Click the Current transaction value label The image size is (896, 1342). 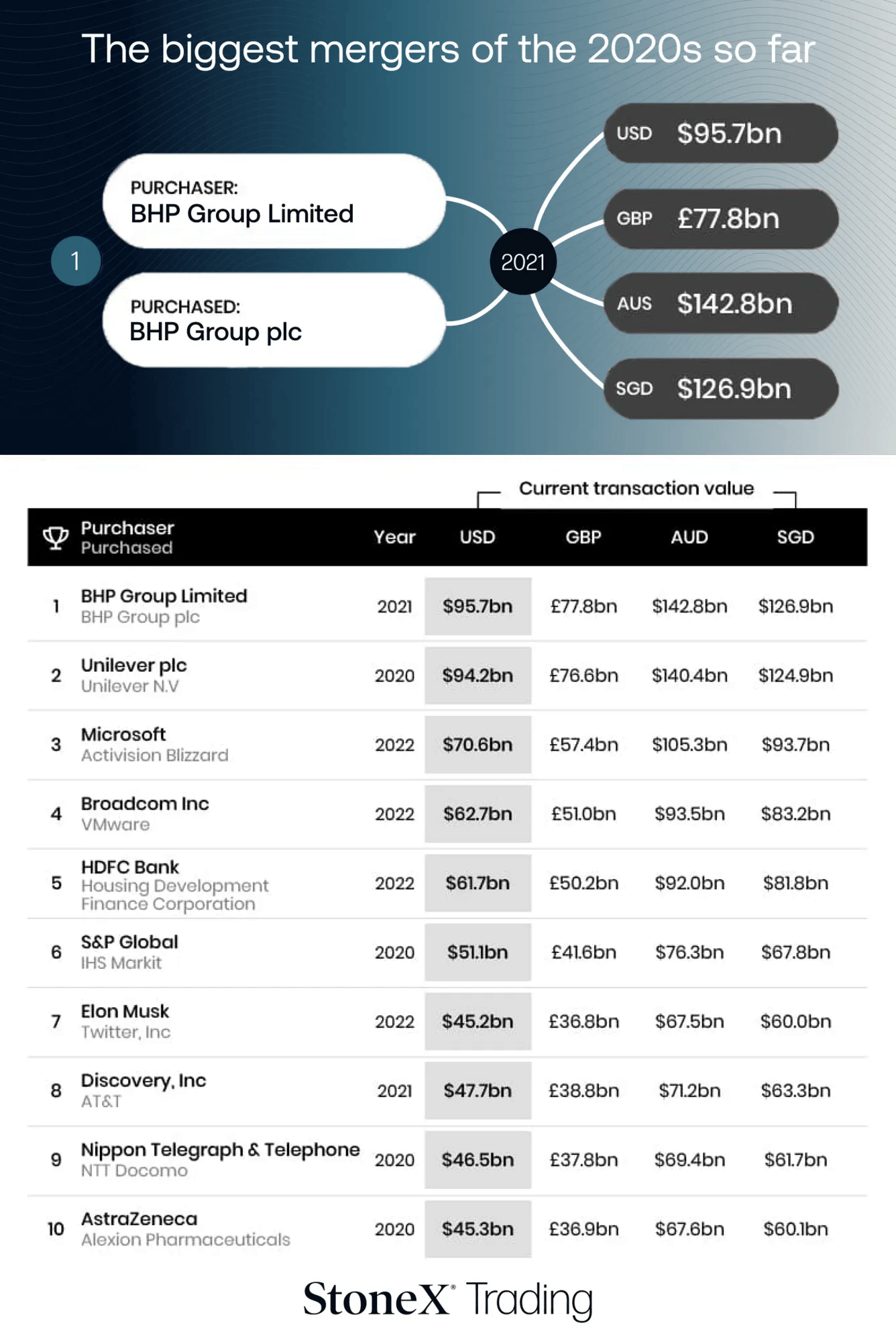click(636, 488)
